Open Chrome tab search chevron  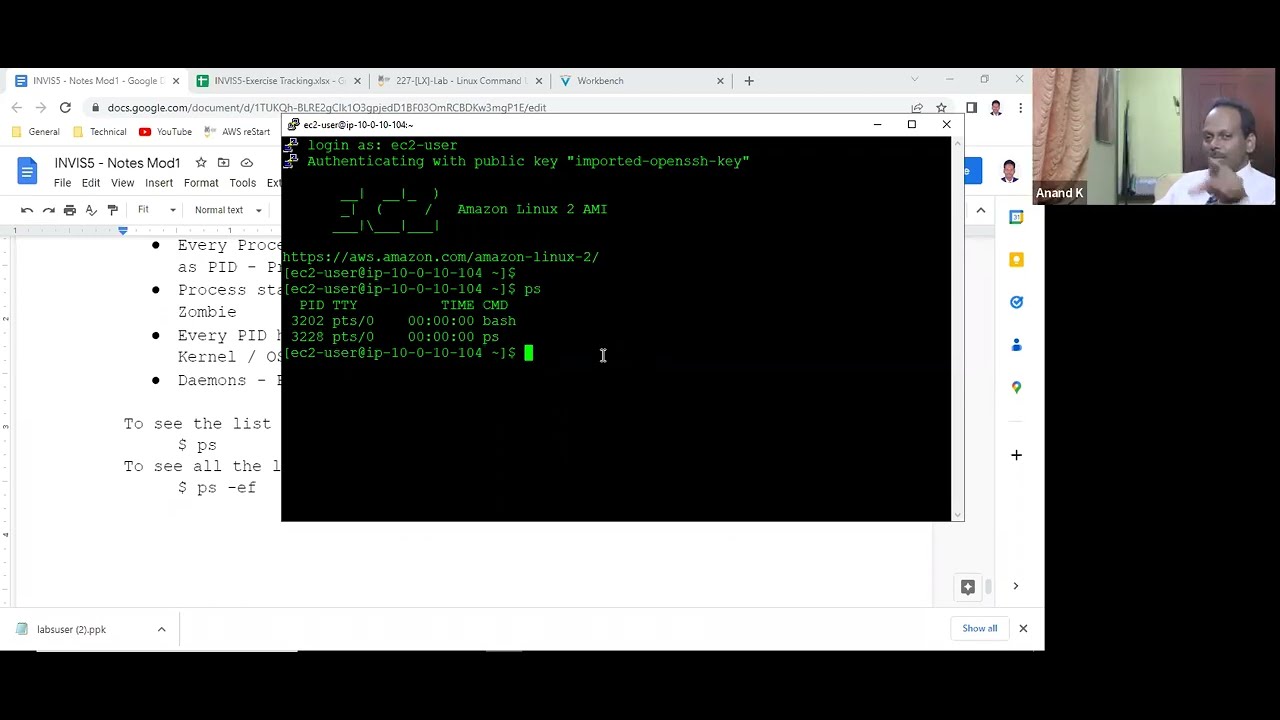[x=914, y=80]
